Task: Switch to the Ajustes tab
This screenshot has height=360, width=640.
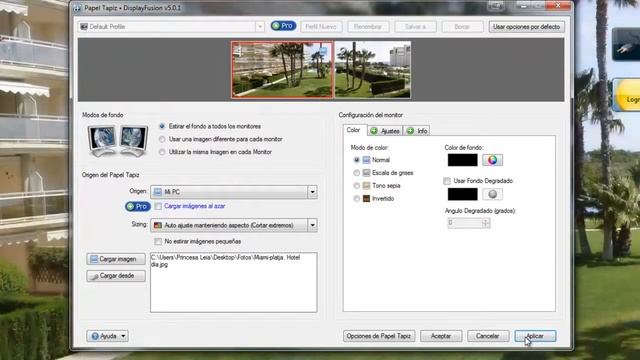Action: (385, 131)
